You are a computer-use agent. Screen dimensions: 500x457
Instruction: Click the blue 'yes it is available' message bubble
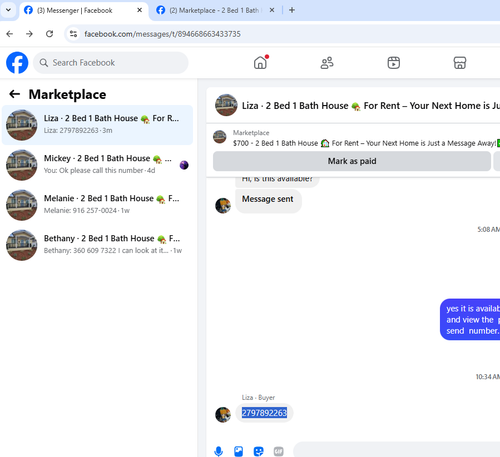click(470, 319)
